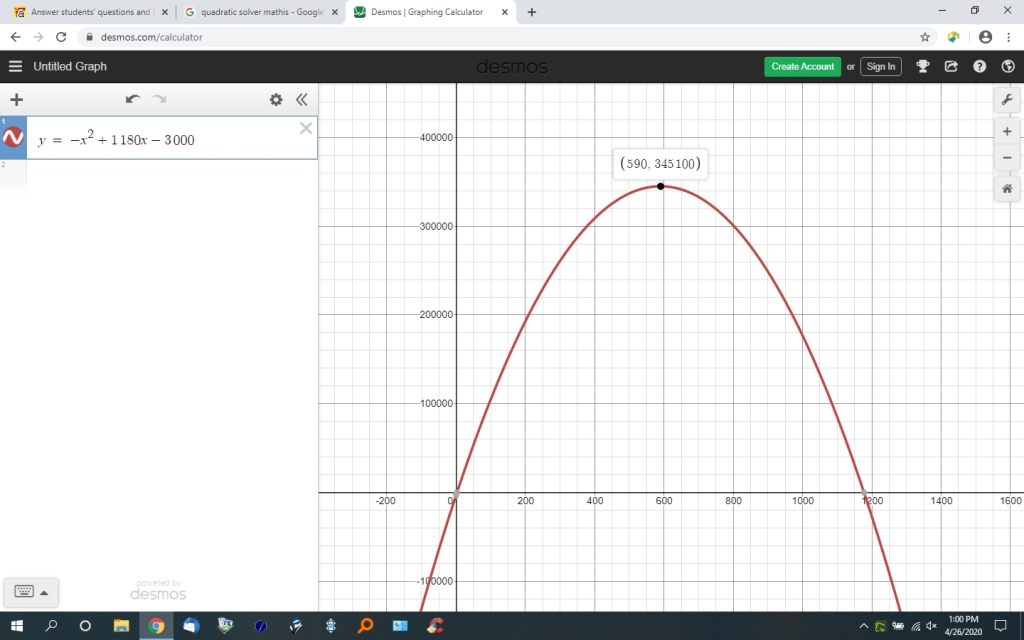
Task: Show the Desmos keypad
Action: [x=24, y=592]
